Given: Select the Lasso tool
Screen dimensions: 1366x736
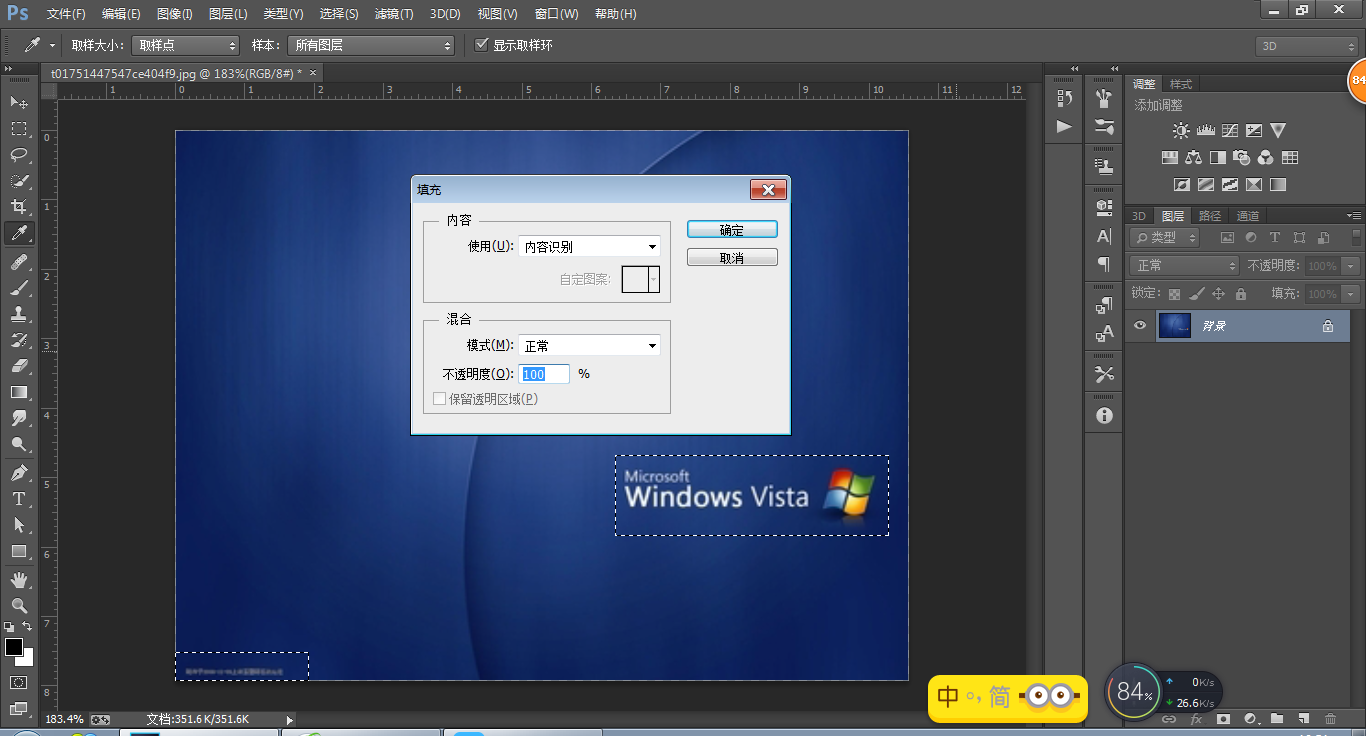Looking at the screenshot, I should pyautogui.click(x=19, y=155).
